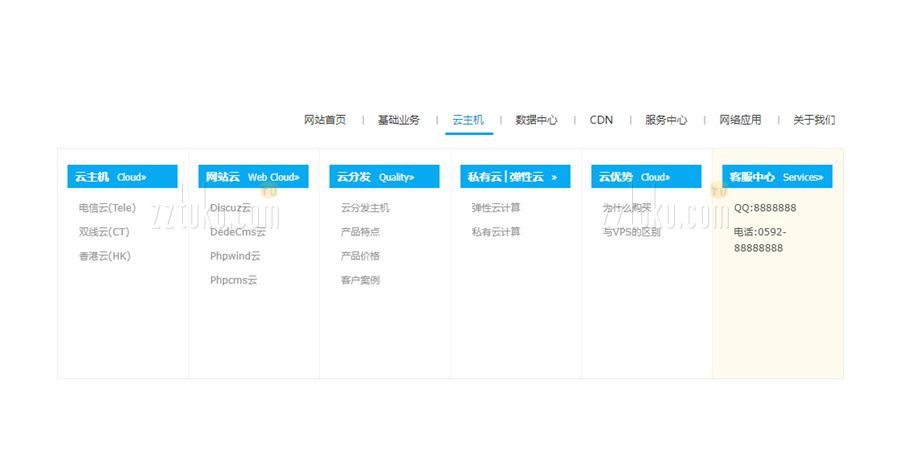Open the 云分发 Quality» header button
This screenshot has width=900, height=458.
pyautogui.click(x=384, y=177)
